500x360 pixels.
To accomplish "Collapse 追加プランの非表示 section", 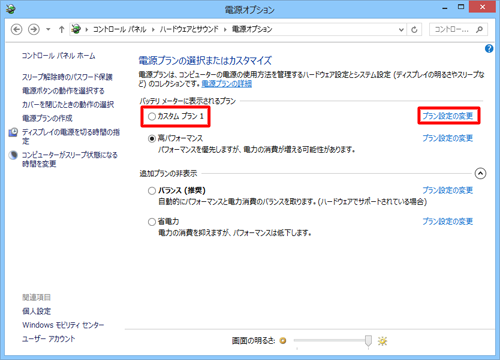I will click(480, 173).
